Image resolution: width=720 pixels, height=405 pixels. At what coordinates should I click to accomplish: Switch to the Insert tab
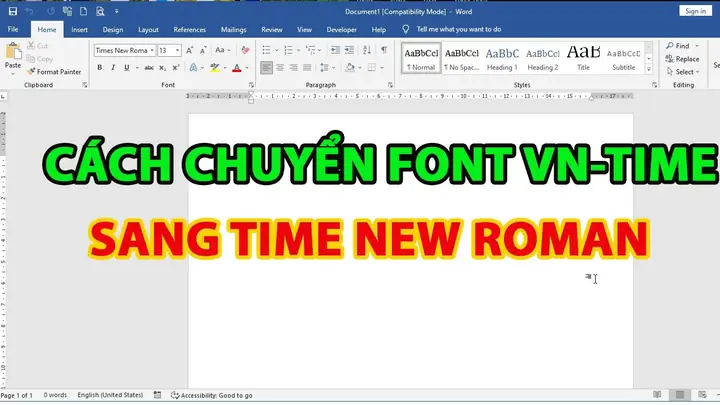79,29
